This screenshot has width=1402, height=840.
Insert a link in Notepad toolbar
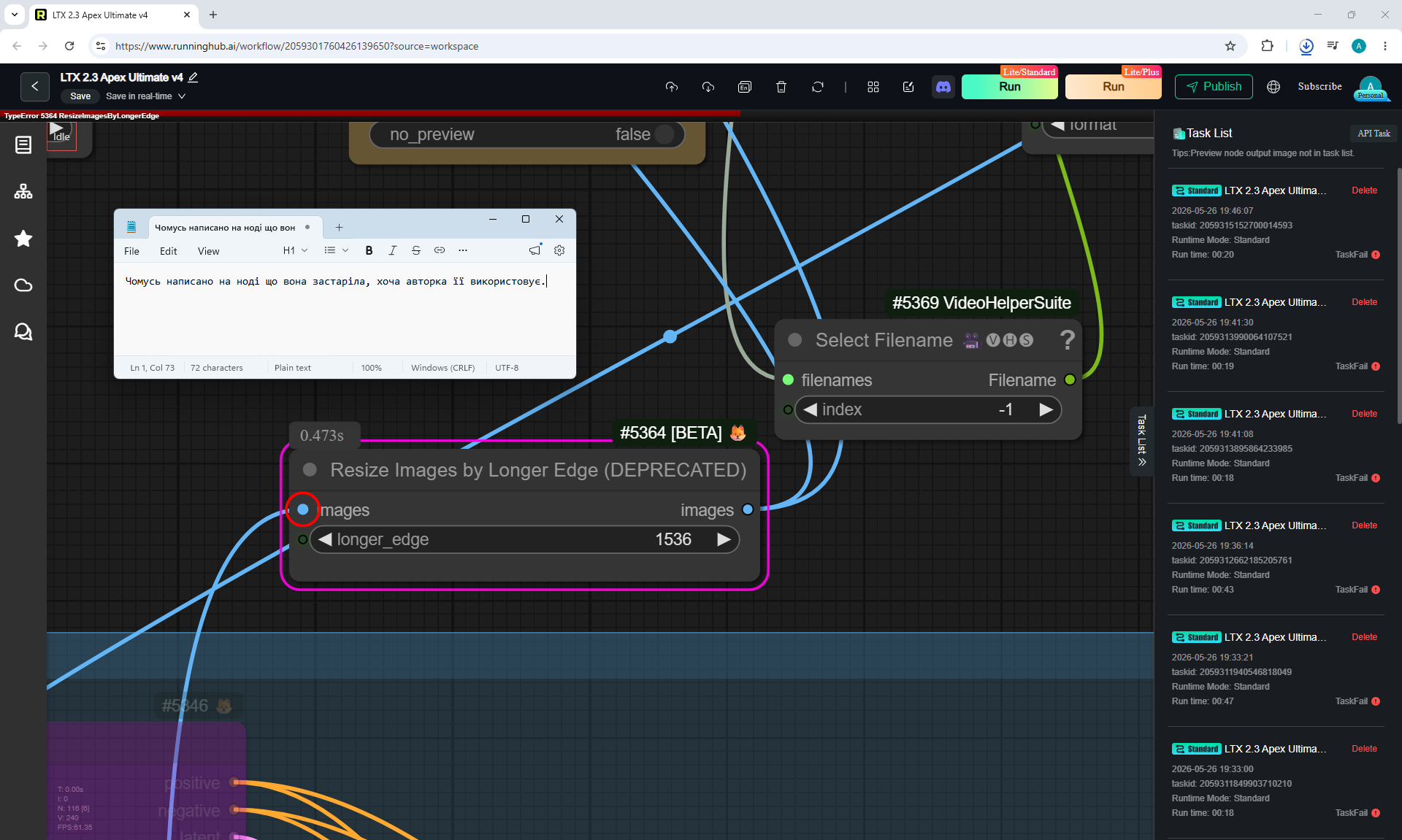[x=440, y=250]
